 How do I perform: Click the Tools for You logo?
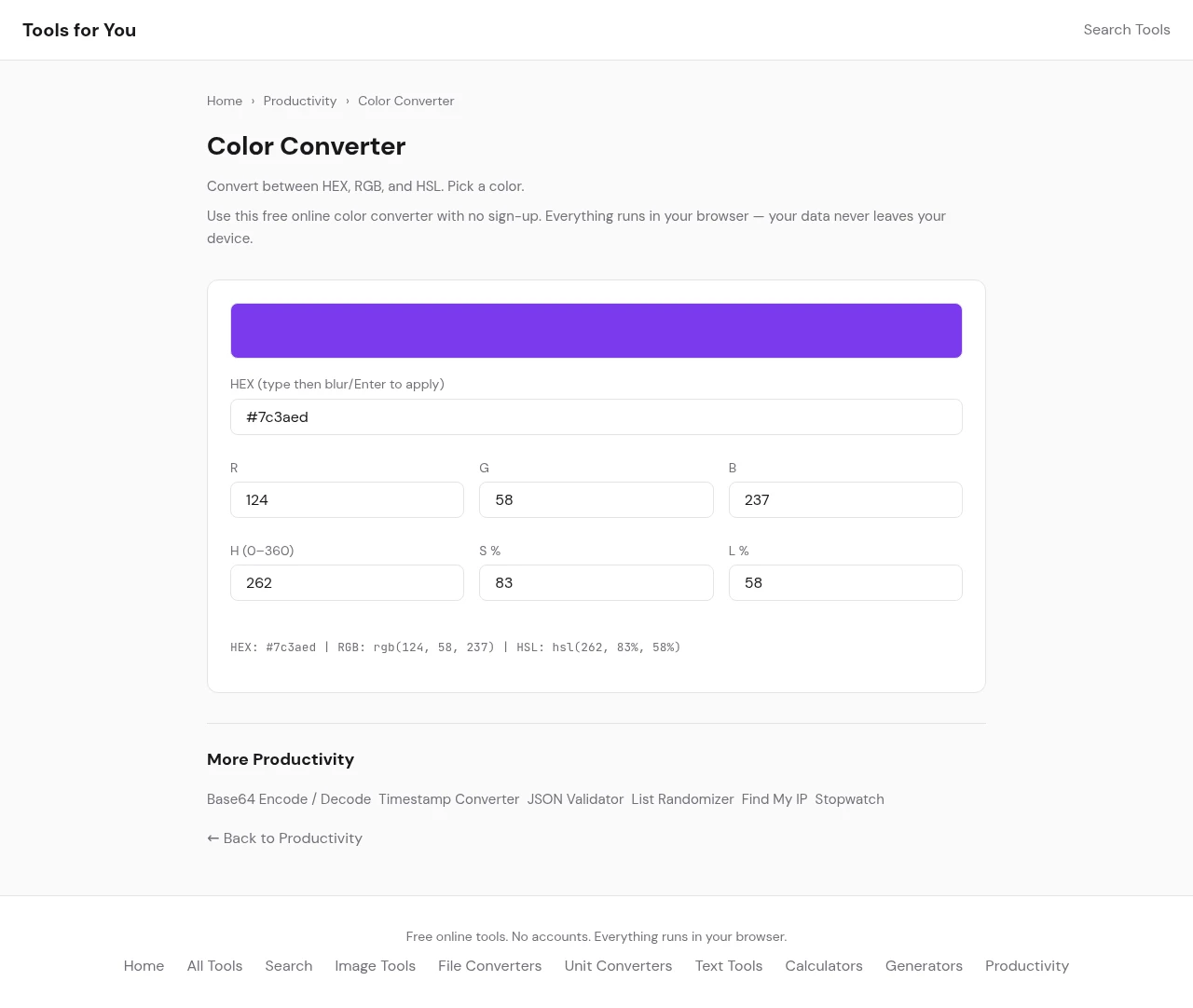click(79, 30)
